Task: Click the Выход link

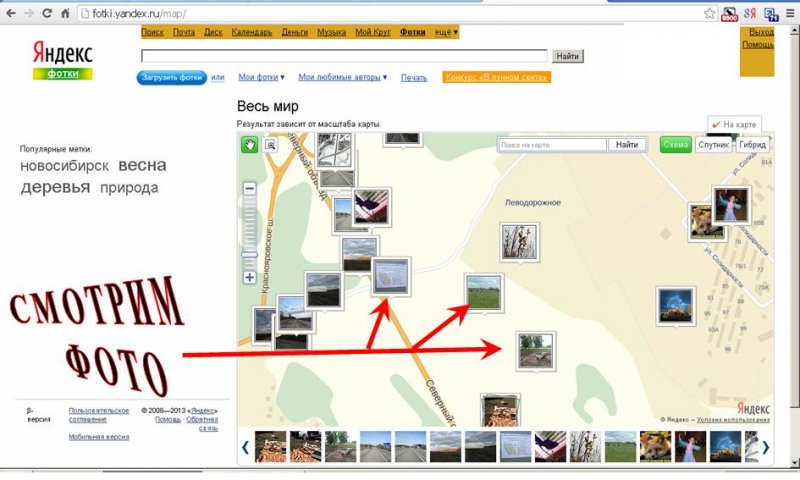Action: click(x=762, y=32)
